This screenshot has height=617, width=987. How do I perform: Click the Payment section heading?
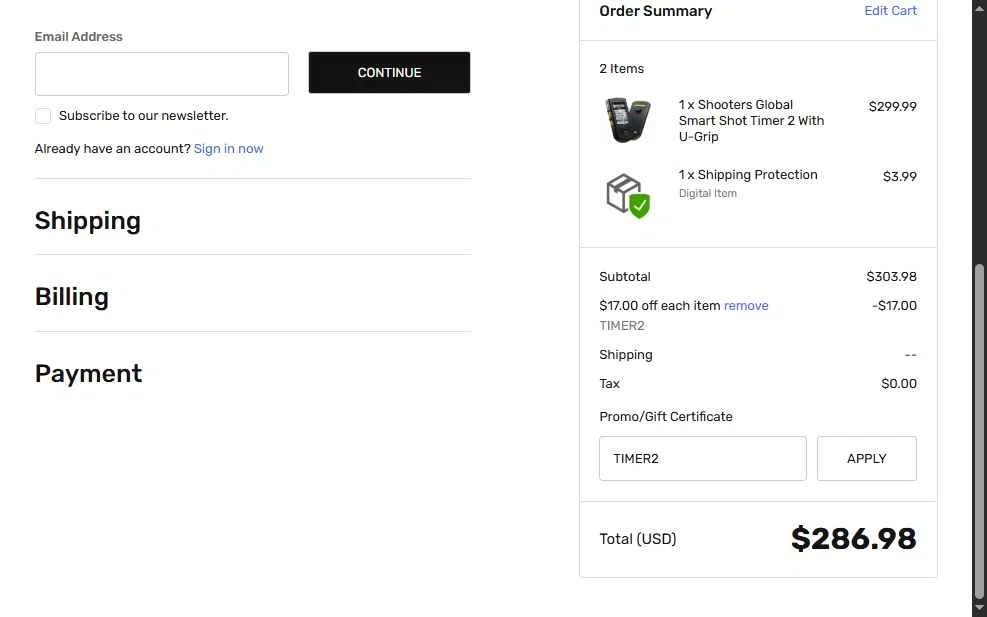point(88,373)
